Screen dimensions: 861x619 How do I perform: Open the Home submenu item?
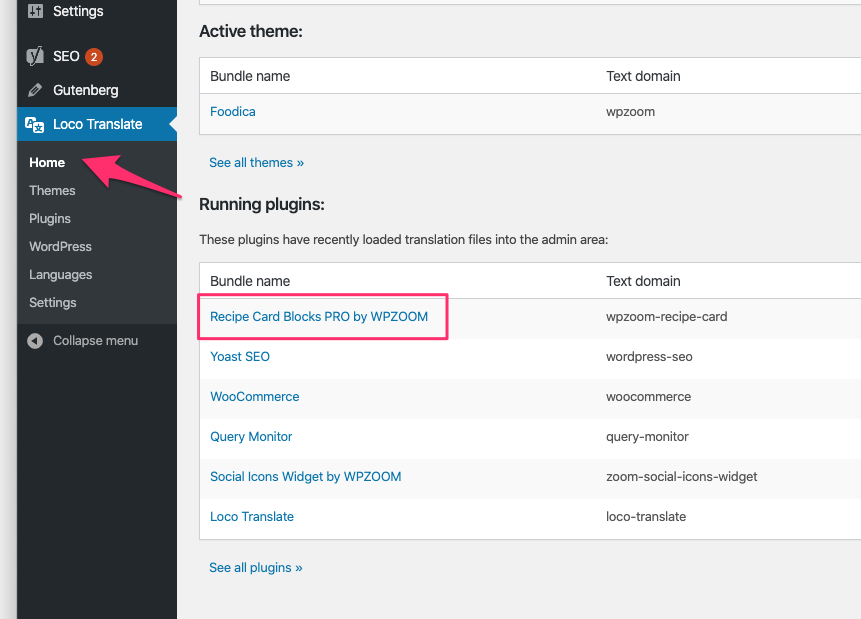[x=47, y=163]
